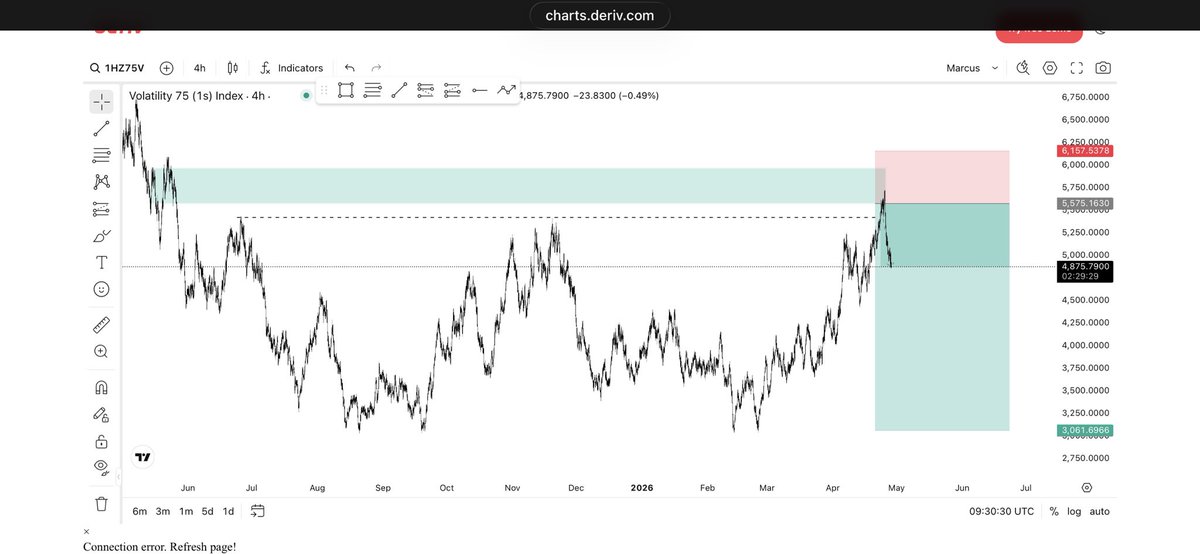Pick trend line in floating favorites toolbar
This screenshot has width=1200, height=554.
[399, 90]
